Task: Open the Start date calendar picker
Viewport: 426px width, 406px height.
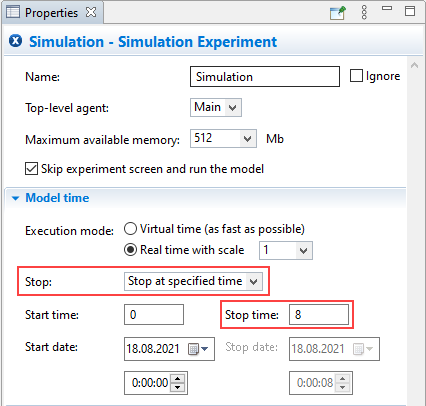Action: (198, 349)
